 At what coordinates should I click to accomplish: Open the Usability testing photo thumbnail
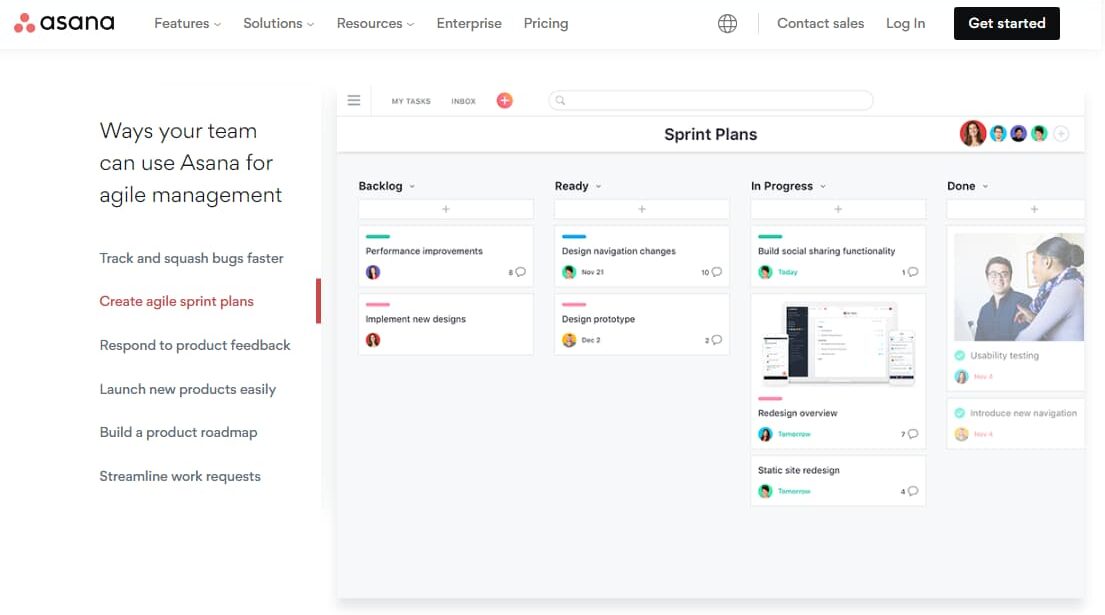tap(1019, 287)
